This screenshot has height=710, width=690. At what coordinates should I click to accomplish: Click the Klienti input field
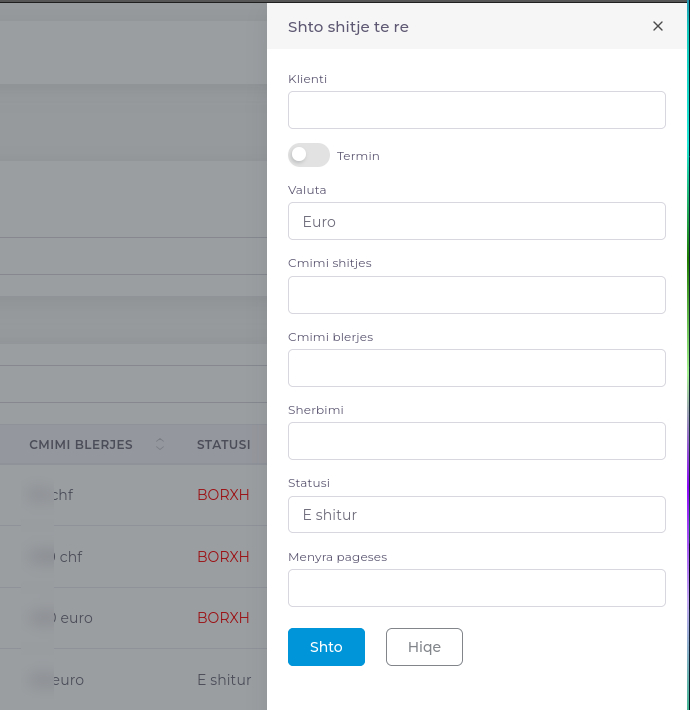477,110
